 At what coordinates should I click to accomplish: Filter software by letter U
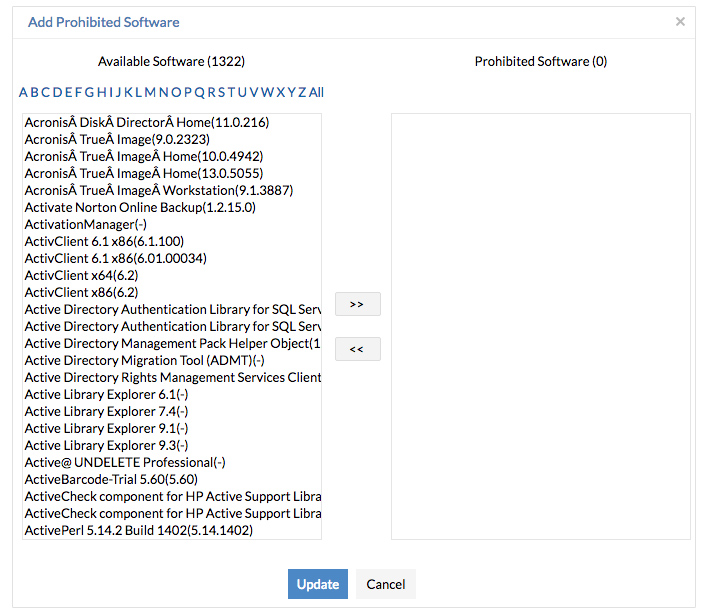pyautogui.click(x=242, y=92)
